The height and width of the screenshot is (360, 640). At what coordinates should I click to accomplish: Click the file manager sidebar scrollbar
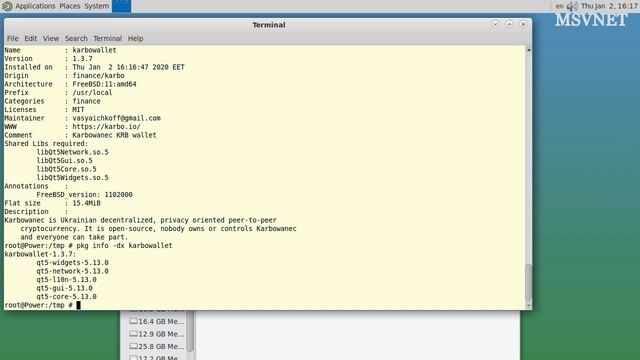click(190, 331)
